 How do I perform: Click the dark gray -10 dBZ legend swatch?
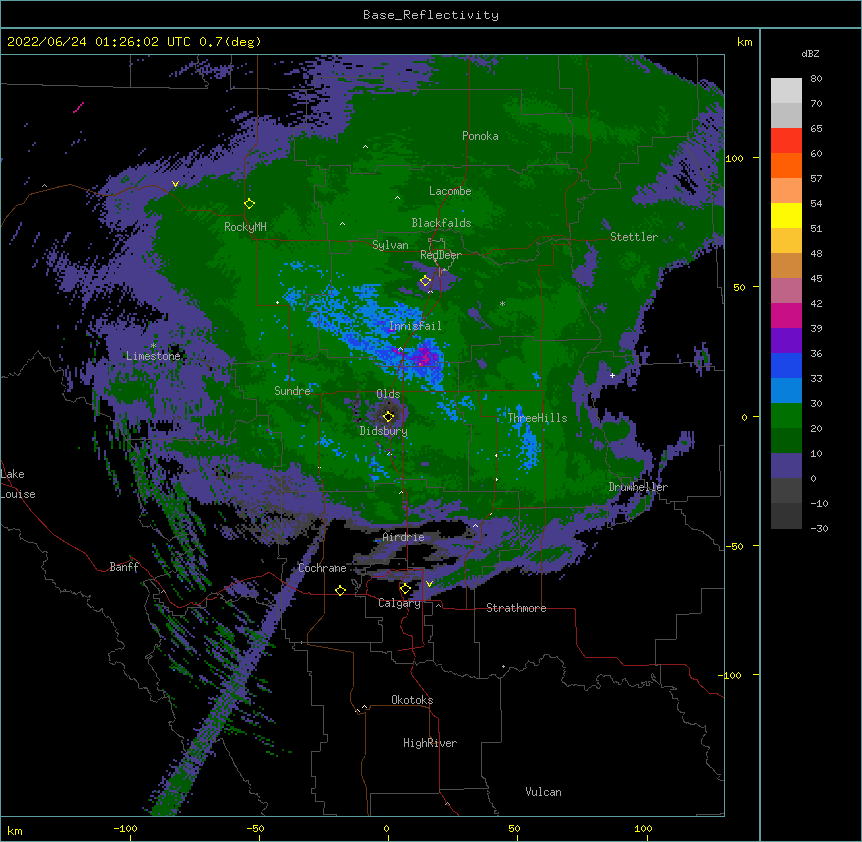click(786, 516)
